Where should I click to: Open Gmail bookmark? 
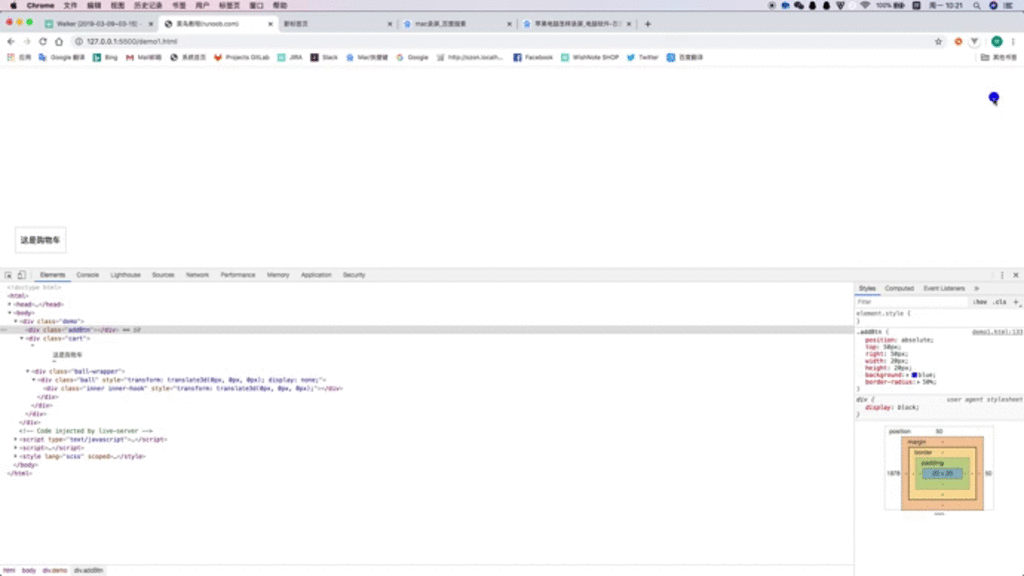[x=144, y=57]
